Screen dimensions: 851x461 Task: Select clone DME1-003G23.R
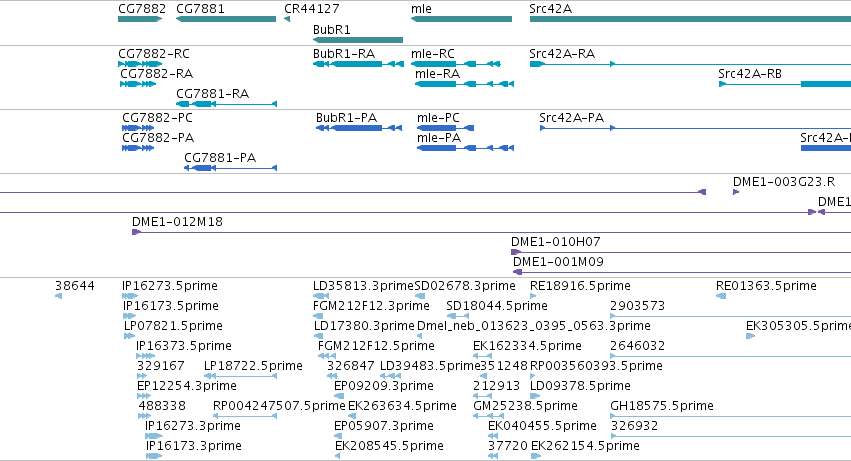pyautogui.click(x=784, y=182)
